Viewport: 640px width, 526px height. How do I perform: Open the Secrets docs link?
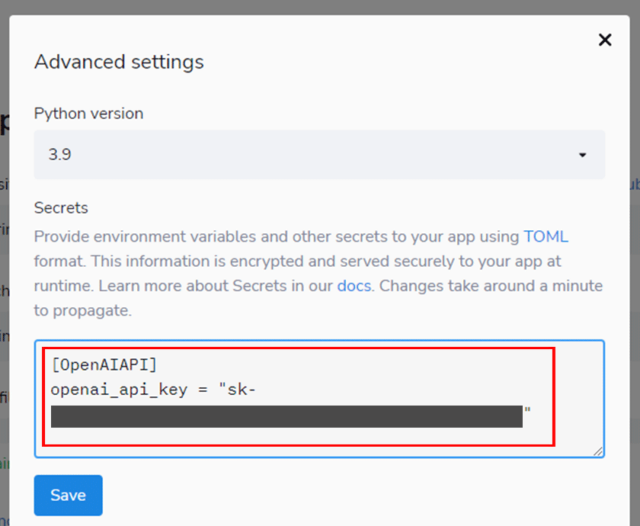tap(354, 286)
